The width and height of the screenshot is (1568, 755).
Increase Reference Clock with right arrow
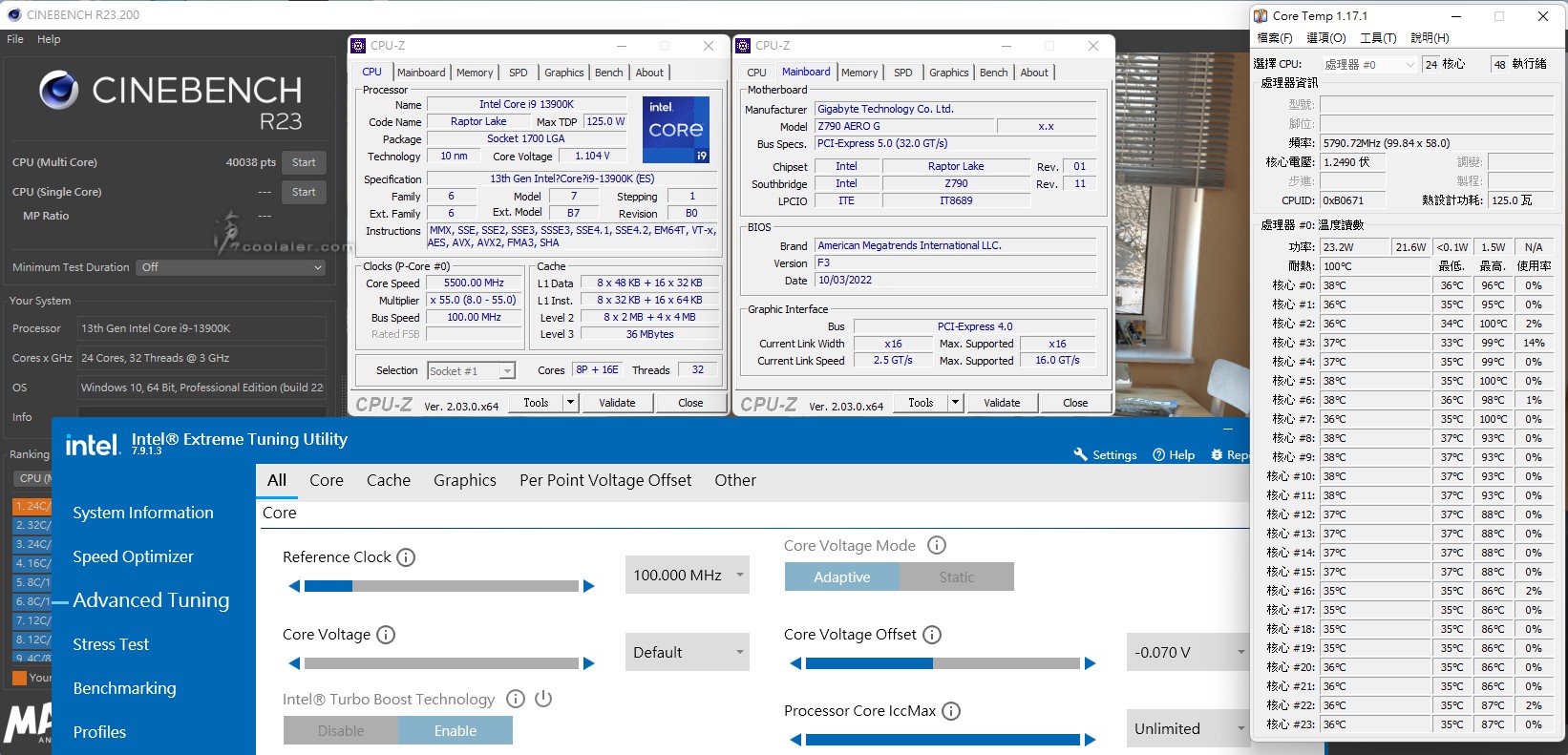coord(589,586)
